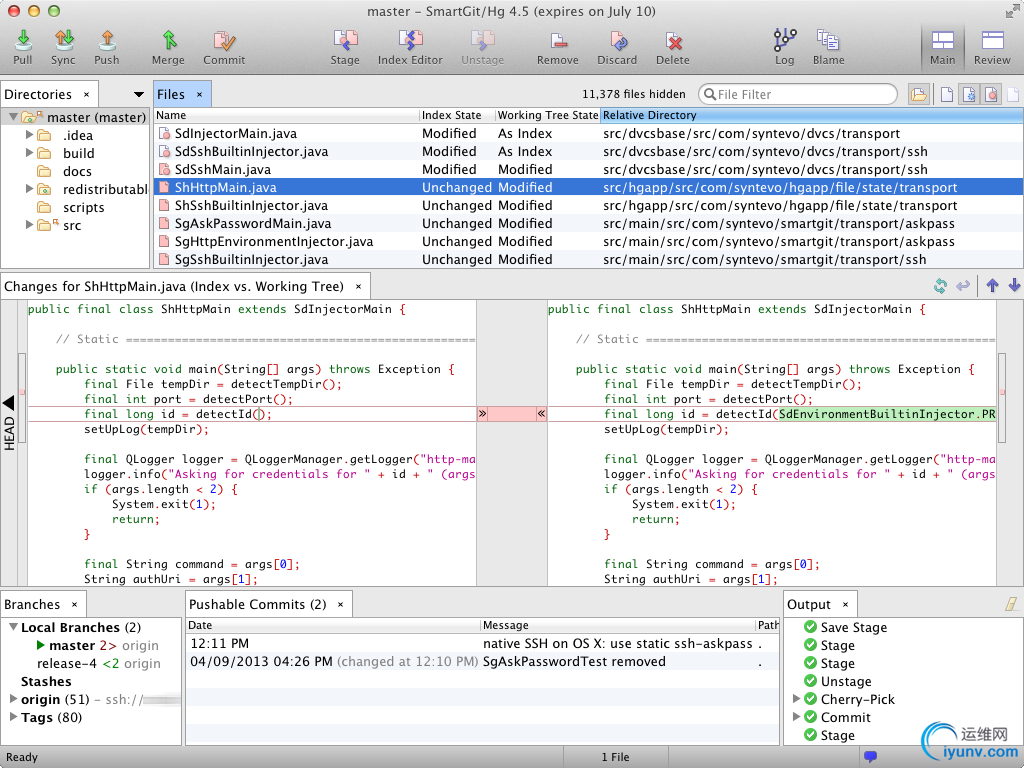Open the Log view

tap(784, 41)
